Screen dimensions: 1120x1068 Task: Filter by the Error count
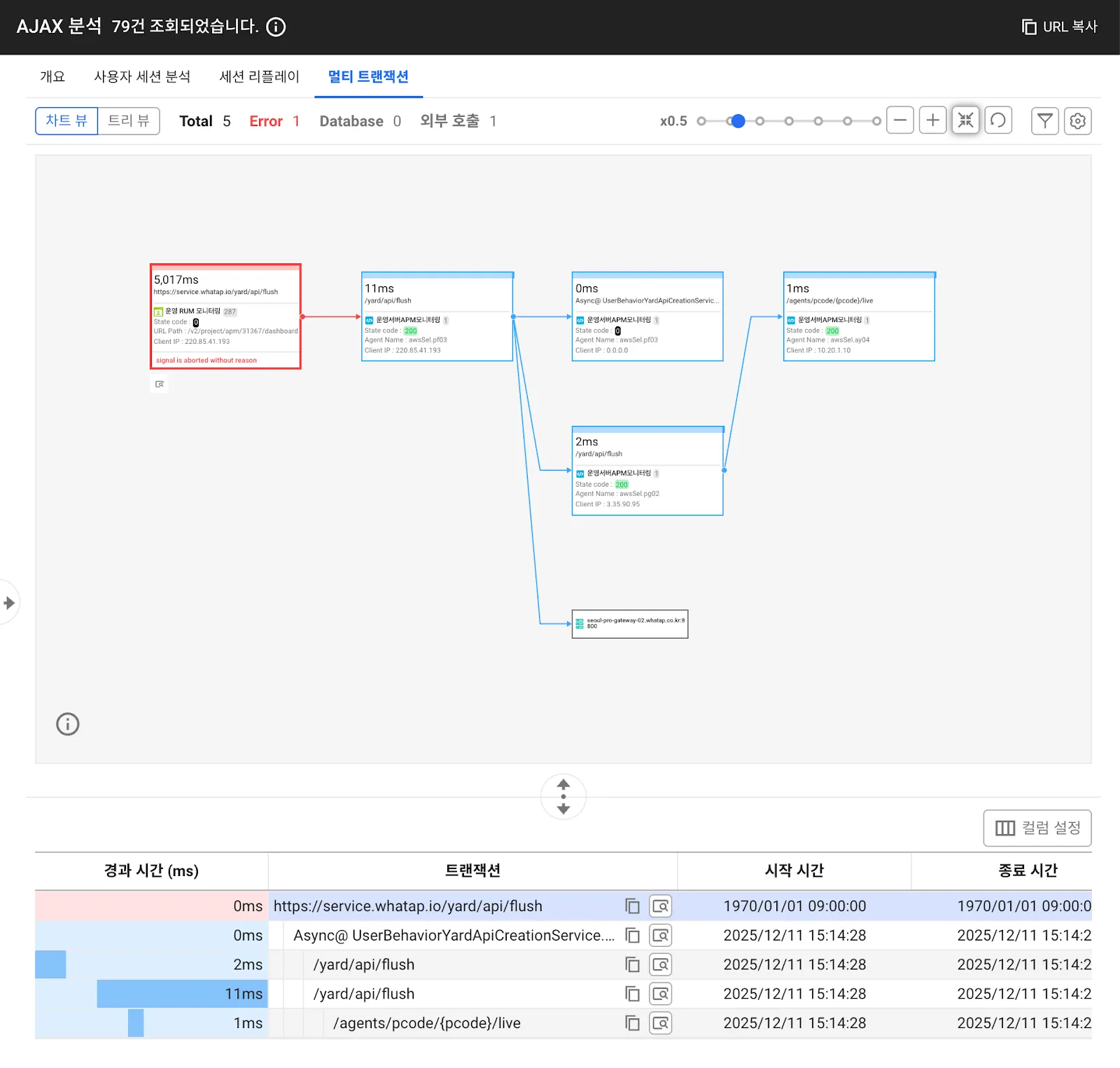(274, 121)
